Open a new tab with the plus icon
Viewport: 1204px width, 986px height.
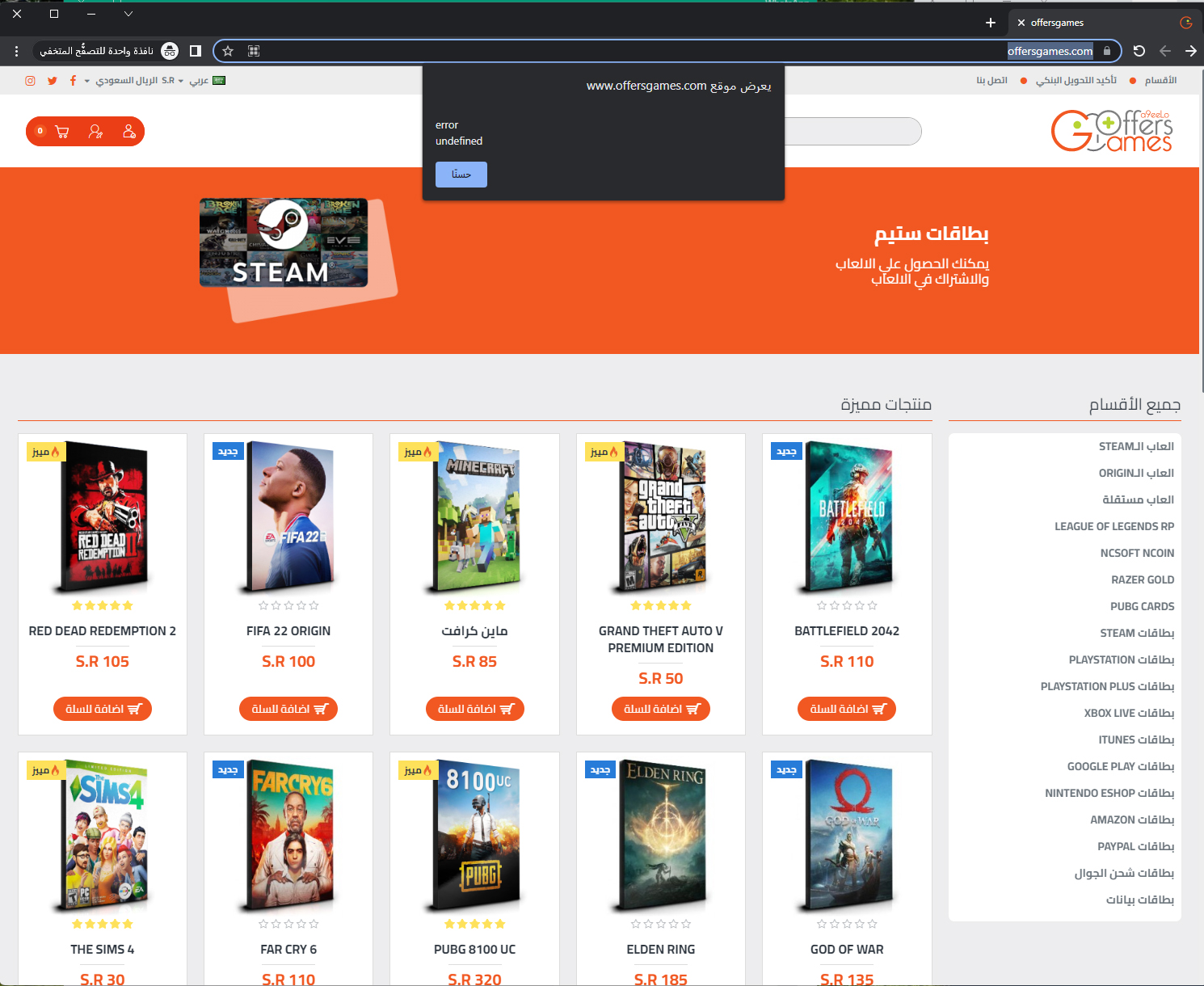(991, 23)
